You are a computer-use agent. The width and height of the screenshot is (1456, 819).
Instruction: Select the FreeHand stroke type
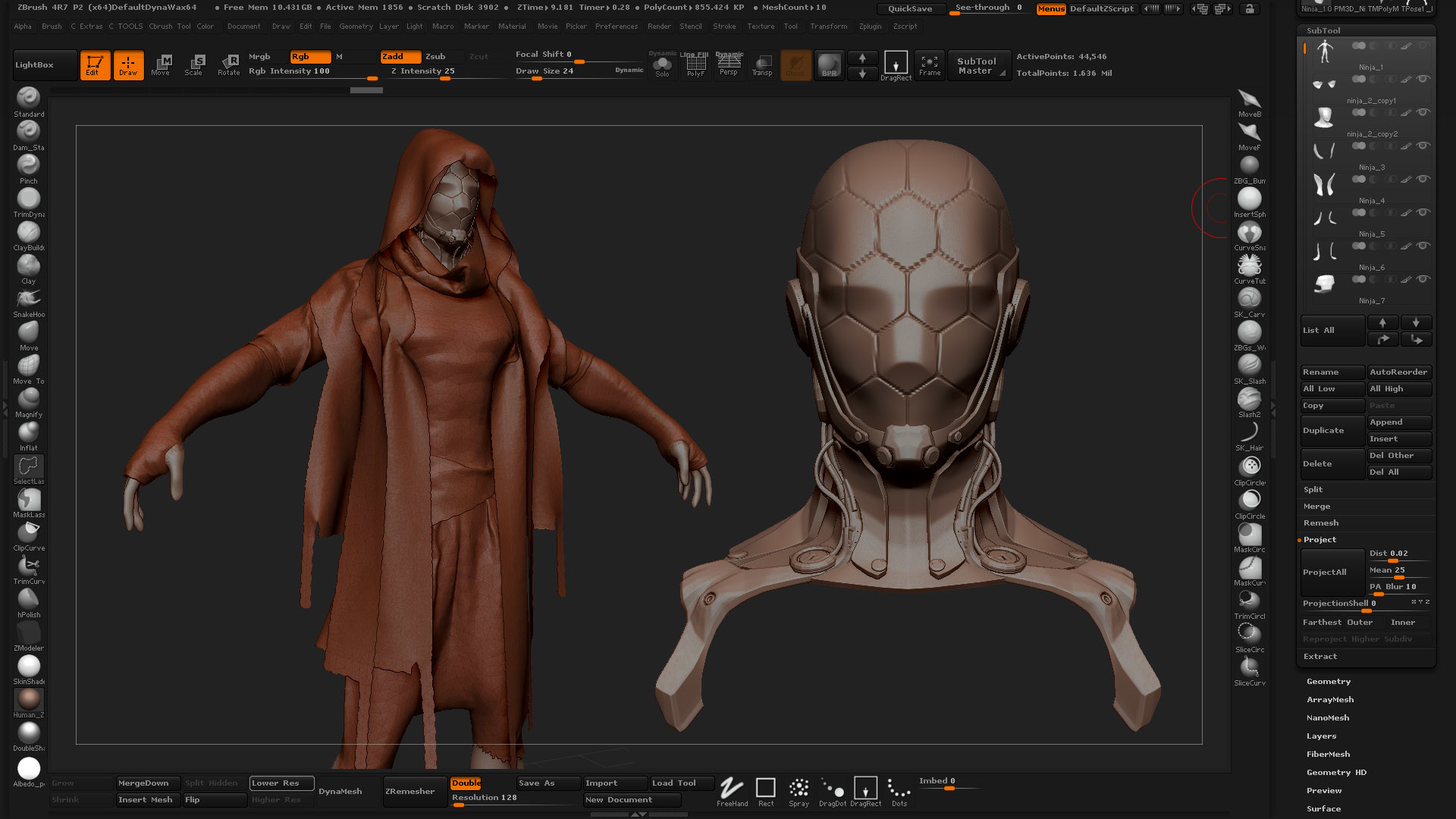pos(731,789)
